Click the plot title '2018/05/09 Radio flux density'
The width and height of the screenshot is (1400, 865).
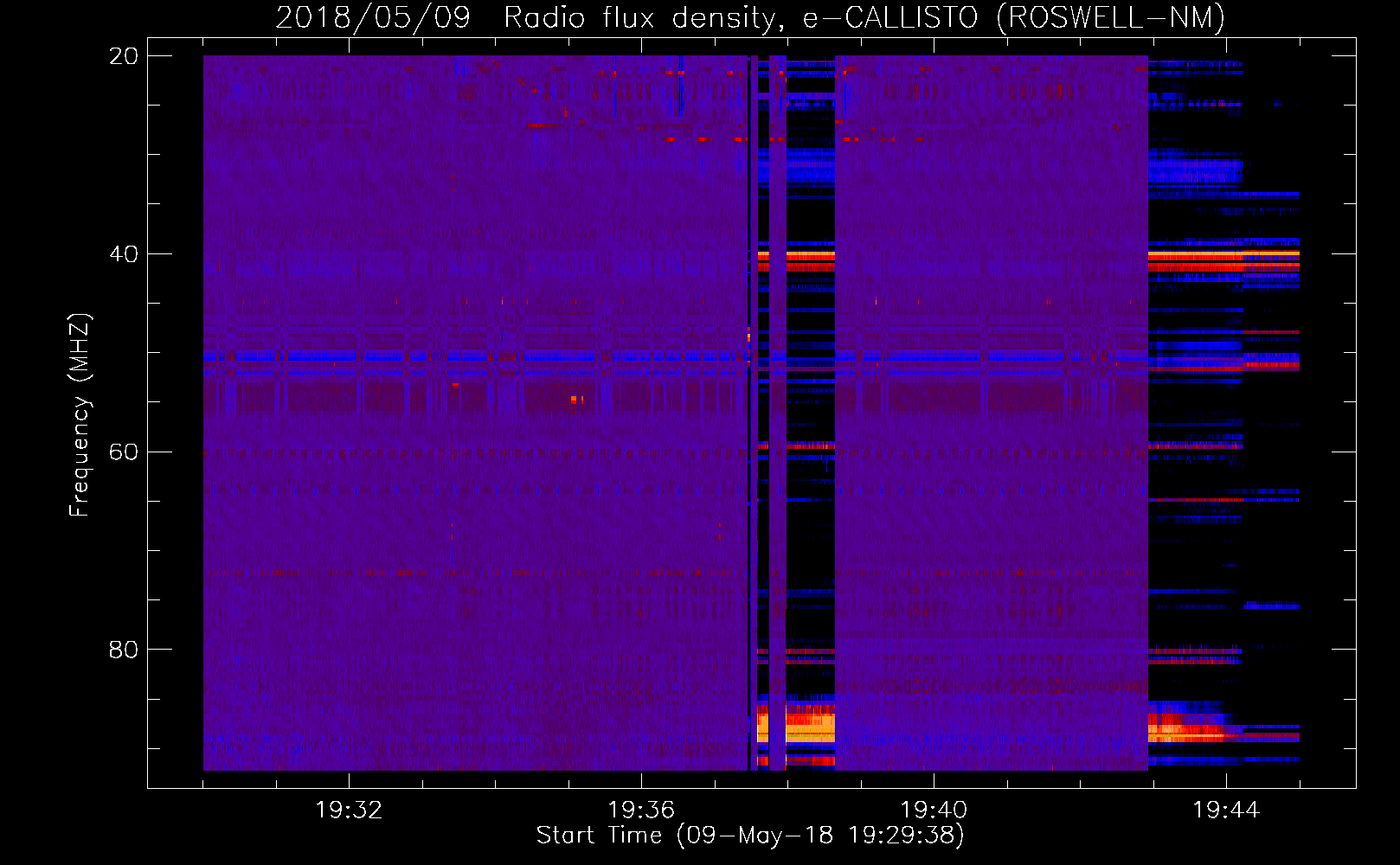click(x=529, y=17)
